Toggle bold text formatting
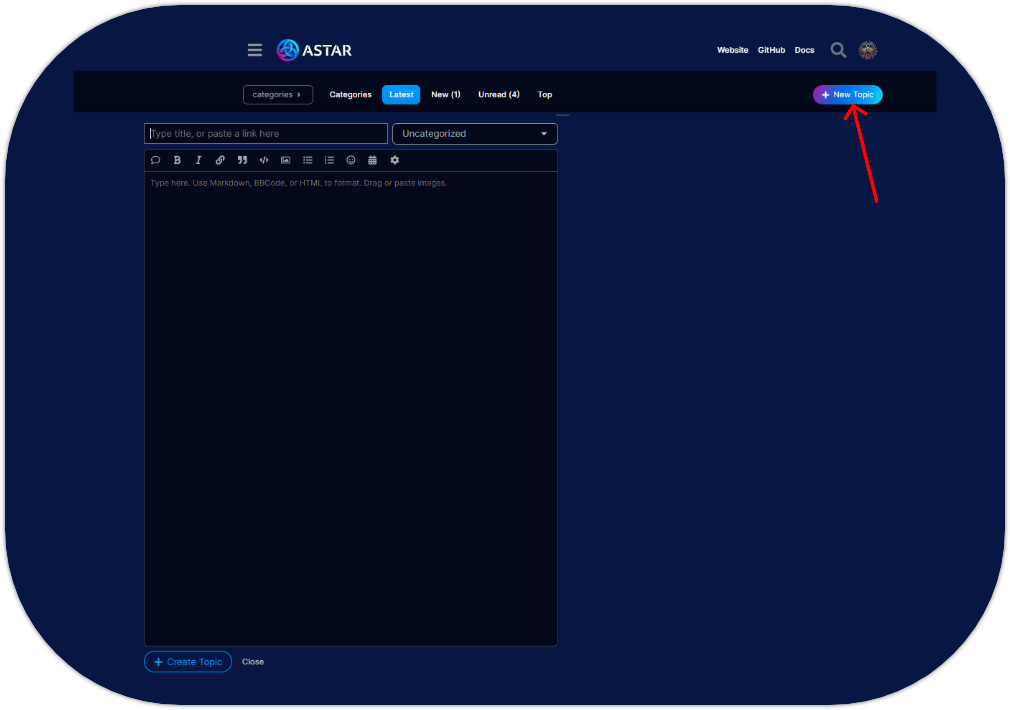The width and height of the screenshot is (1010, 710). 177,160
